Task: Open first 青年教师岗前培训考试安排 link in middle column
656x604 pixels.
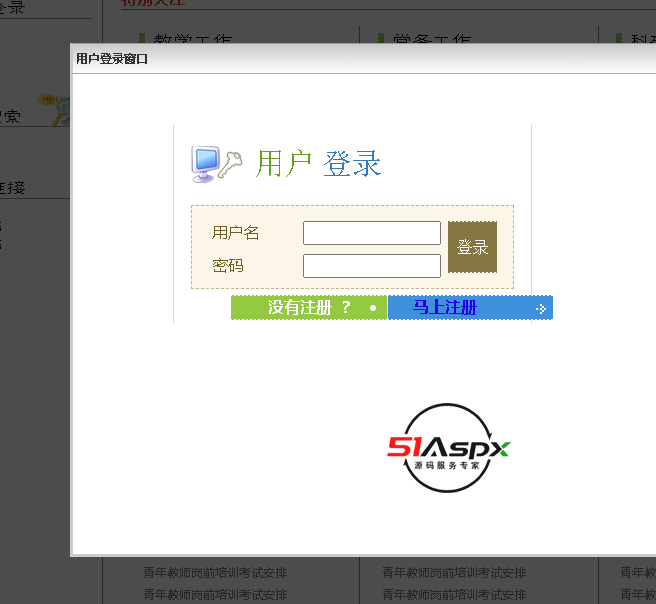Action: (454, 572)
